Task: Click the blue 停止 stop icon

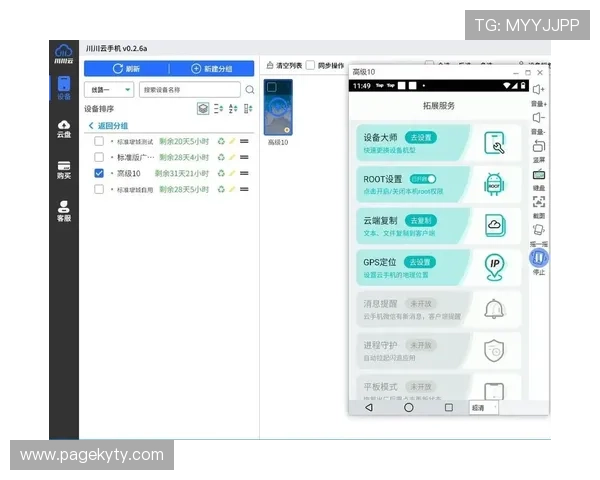Action: 538,258
